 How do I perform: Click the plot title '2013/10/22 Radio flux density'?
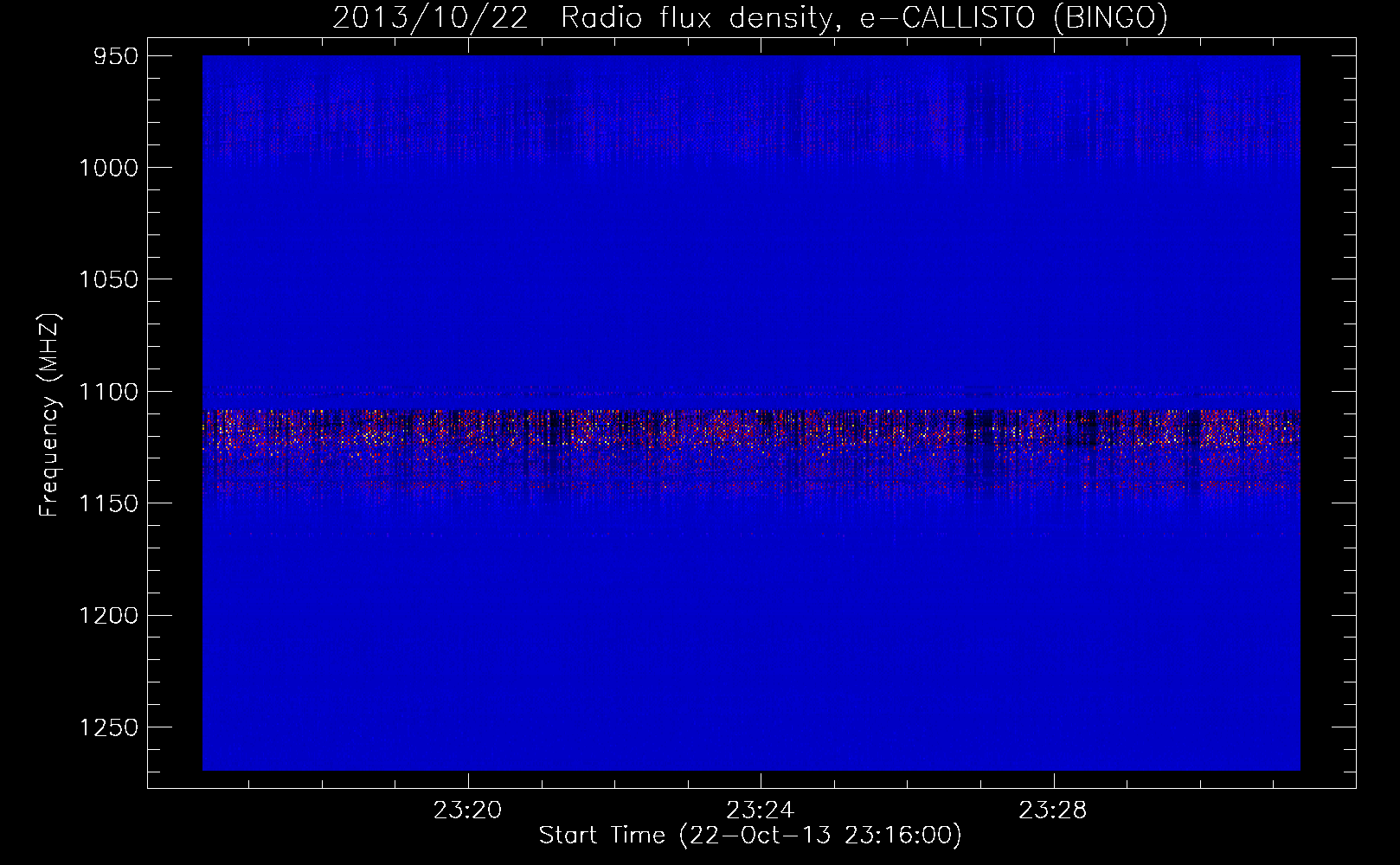(x=750, y=17)
